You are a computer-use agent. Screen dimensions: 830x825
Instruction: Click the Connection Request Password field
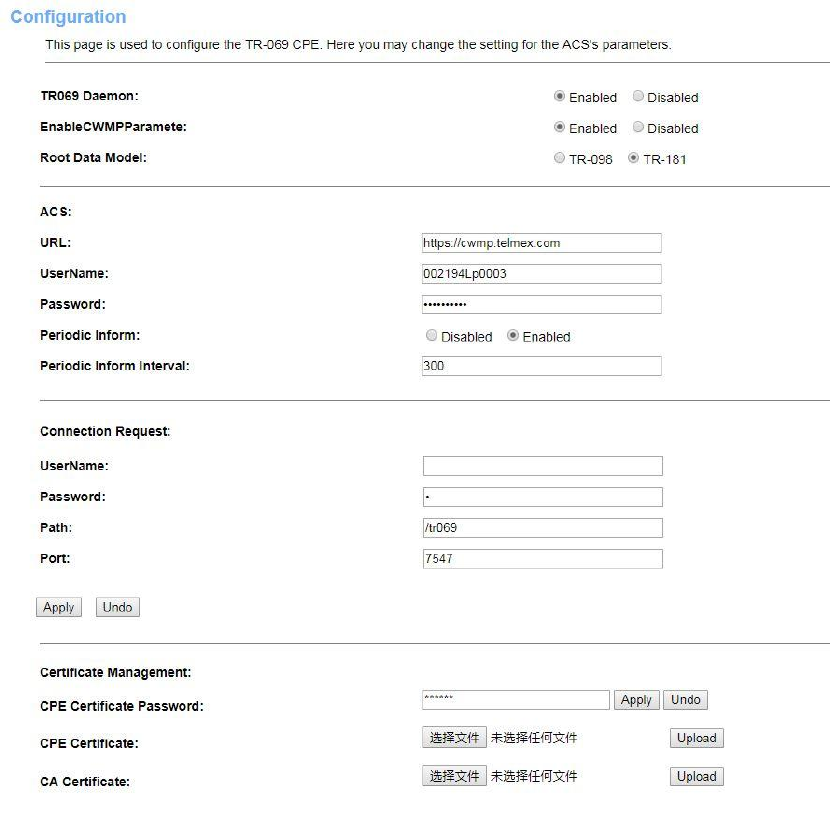coord(543,497)
